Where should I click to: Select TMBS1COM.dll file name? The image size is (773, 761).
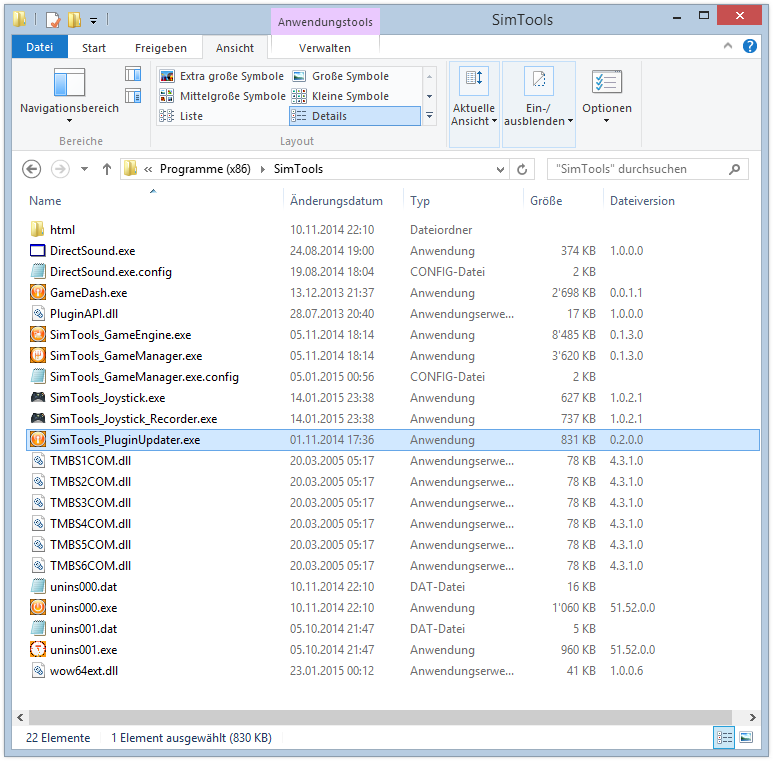tap(90, 461)
